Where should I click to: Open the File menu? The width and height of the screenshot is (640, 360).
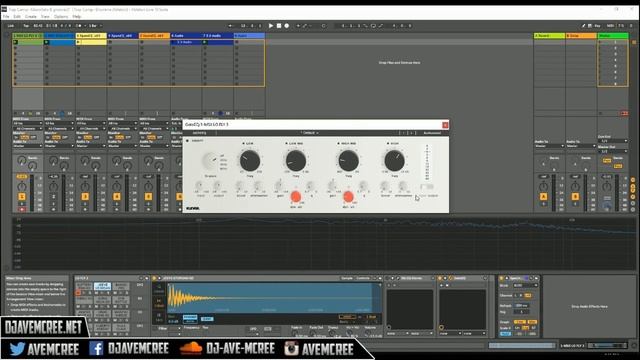6,17
